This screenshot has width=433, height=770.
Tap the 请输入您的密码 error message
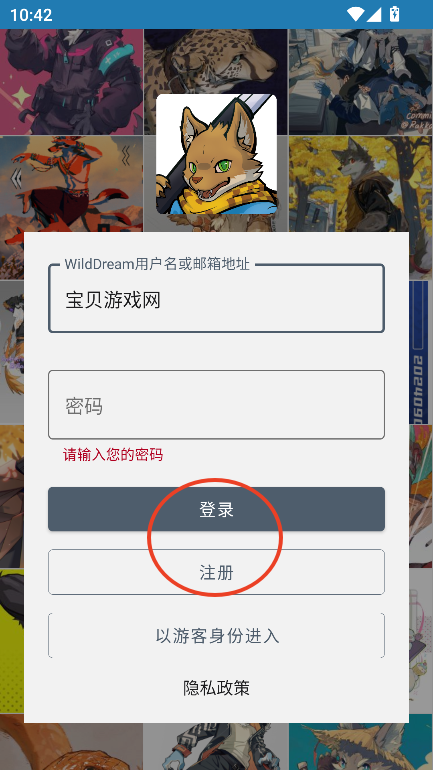113,455
